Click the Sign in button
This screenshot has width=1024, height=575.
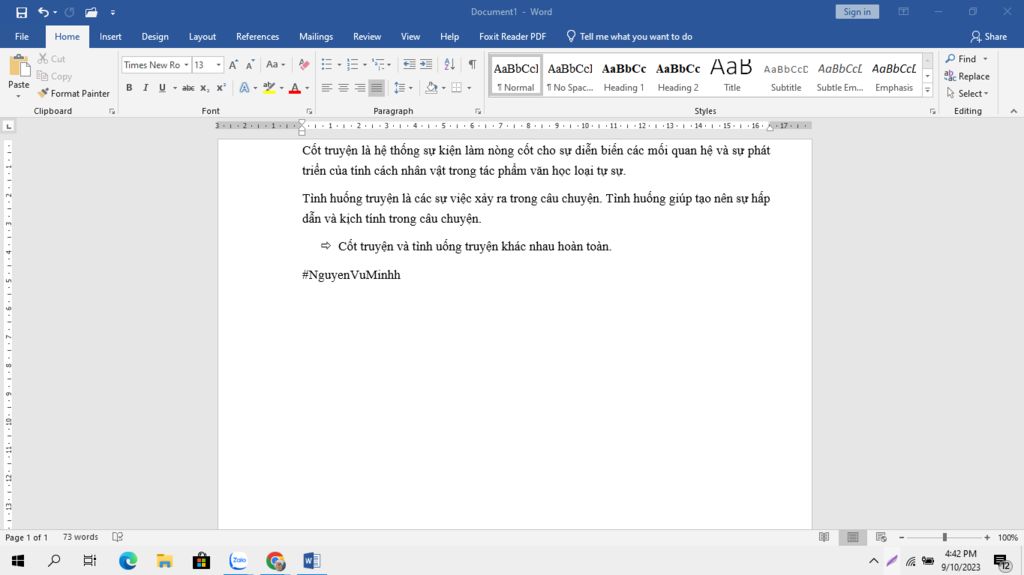(x=857, y=12)
